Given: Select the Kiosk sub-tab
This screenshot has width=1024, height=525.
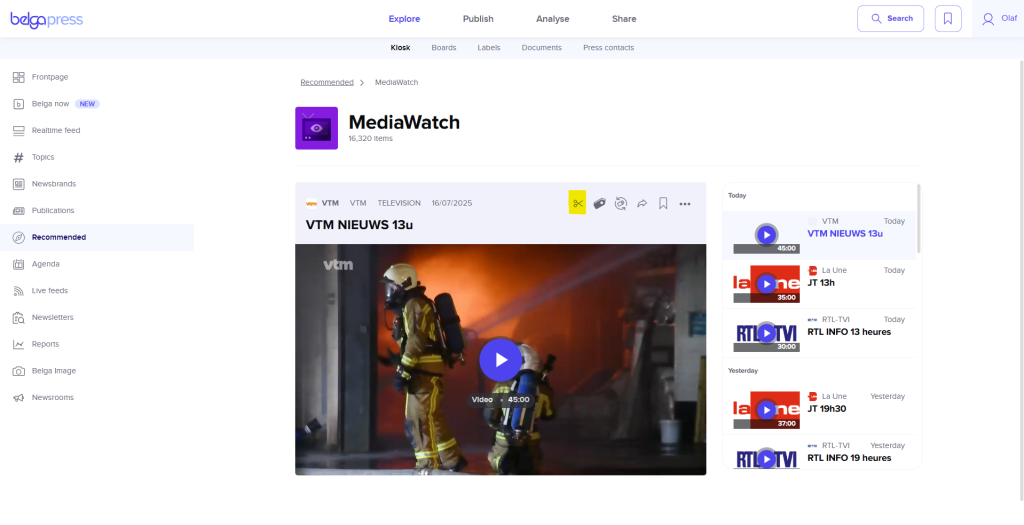Looking at the screenshot, I should pos(400,48).
